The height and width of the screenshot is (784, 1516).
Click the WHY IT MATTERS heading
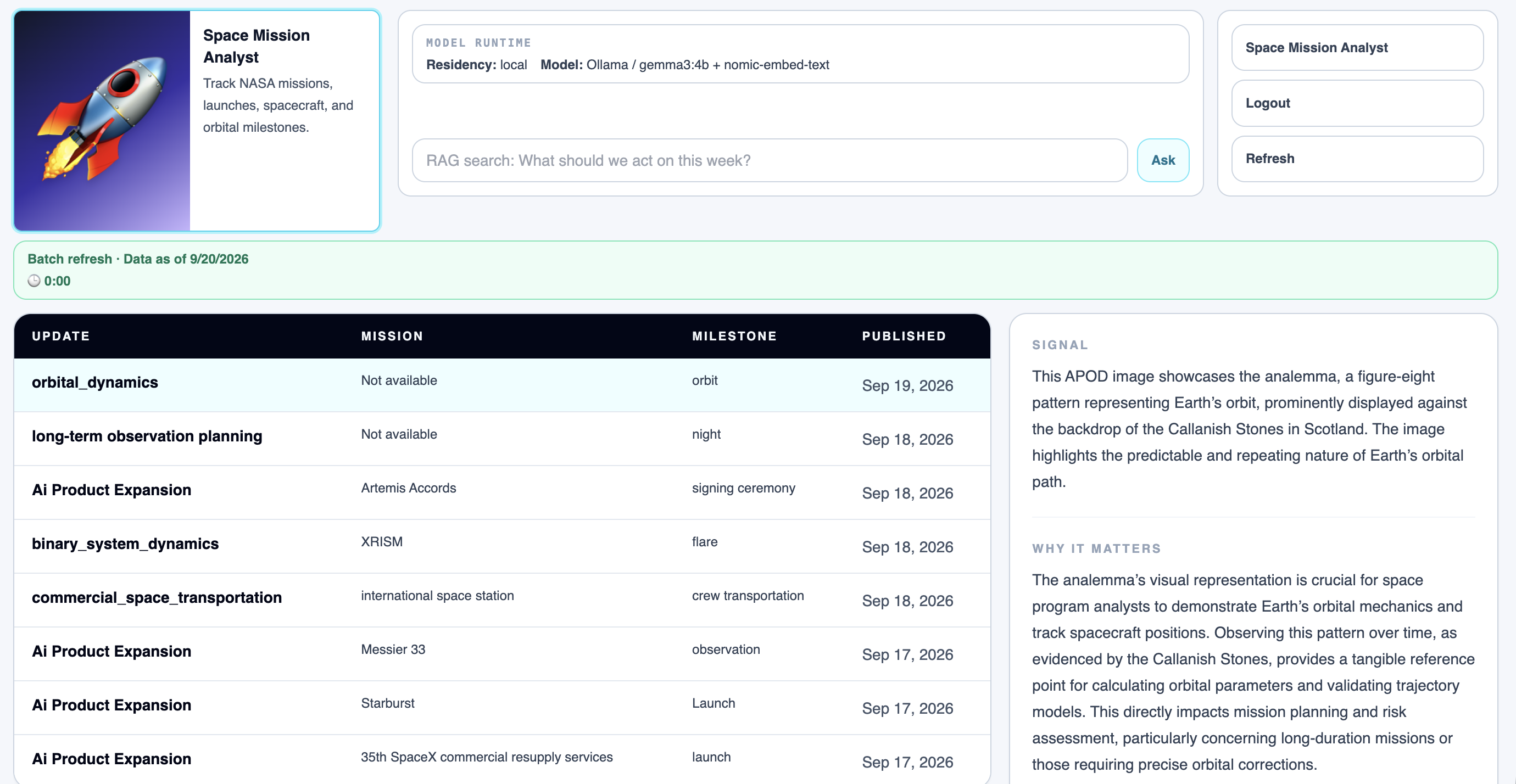(1096, 548)
